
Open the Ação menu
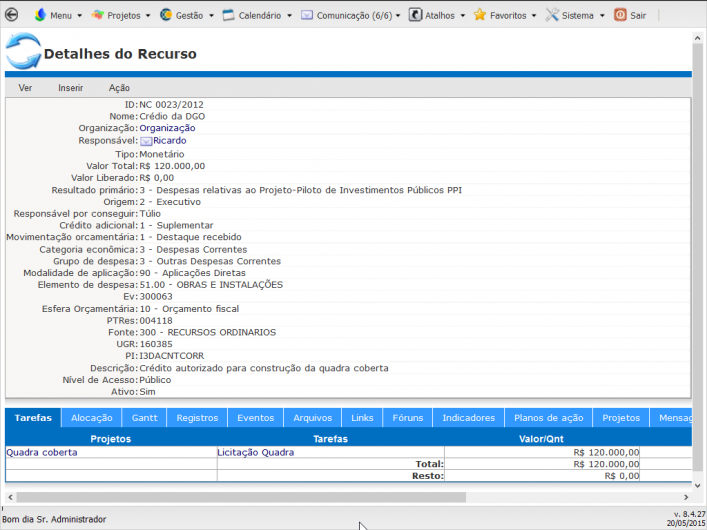point(119,88)
